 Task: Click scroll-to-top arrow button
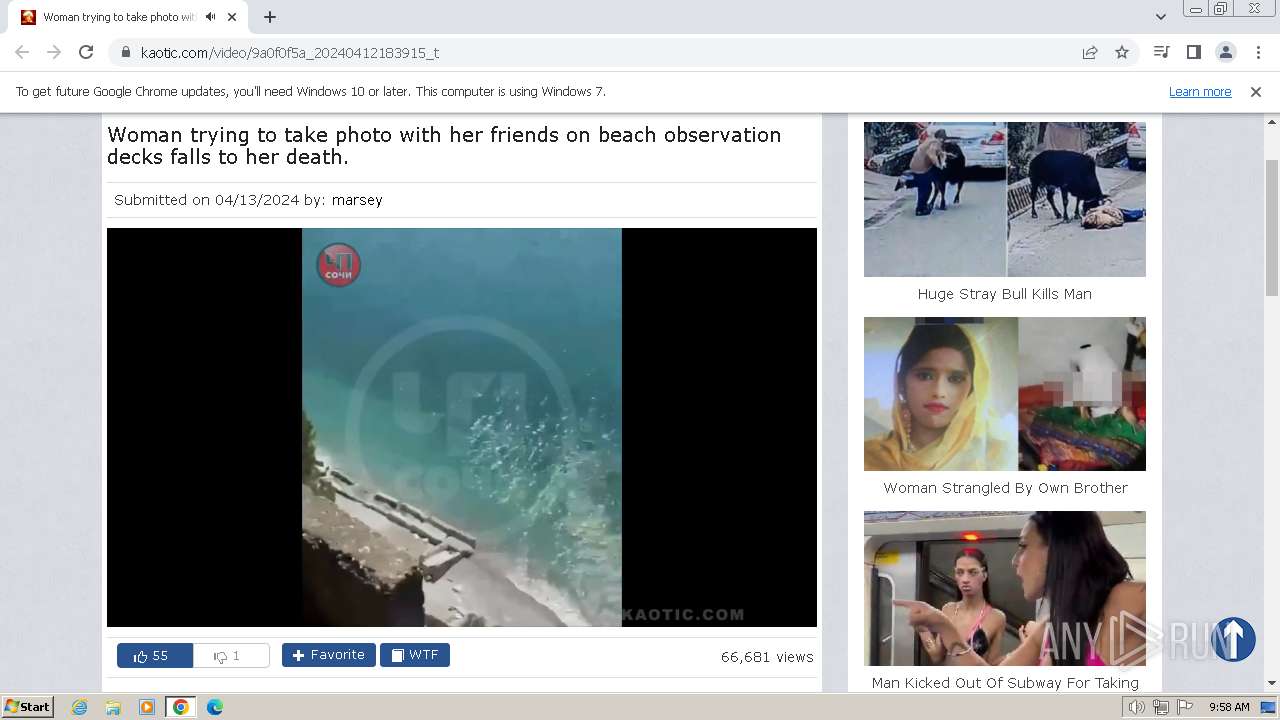[x=1233, y=639]
